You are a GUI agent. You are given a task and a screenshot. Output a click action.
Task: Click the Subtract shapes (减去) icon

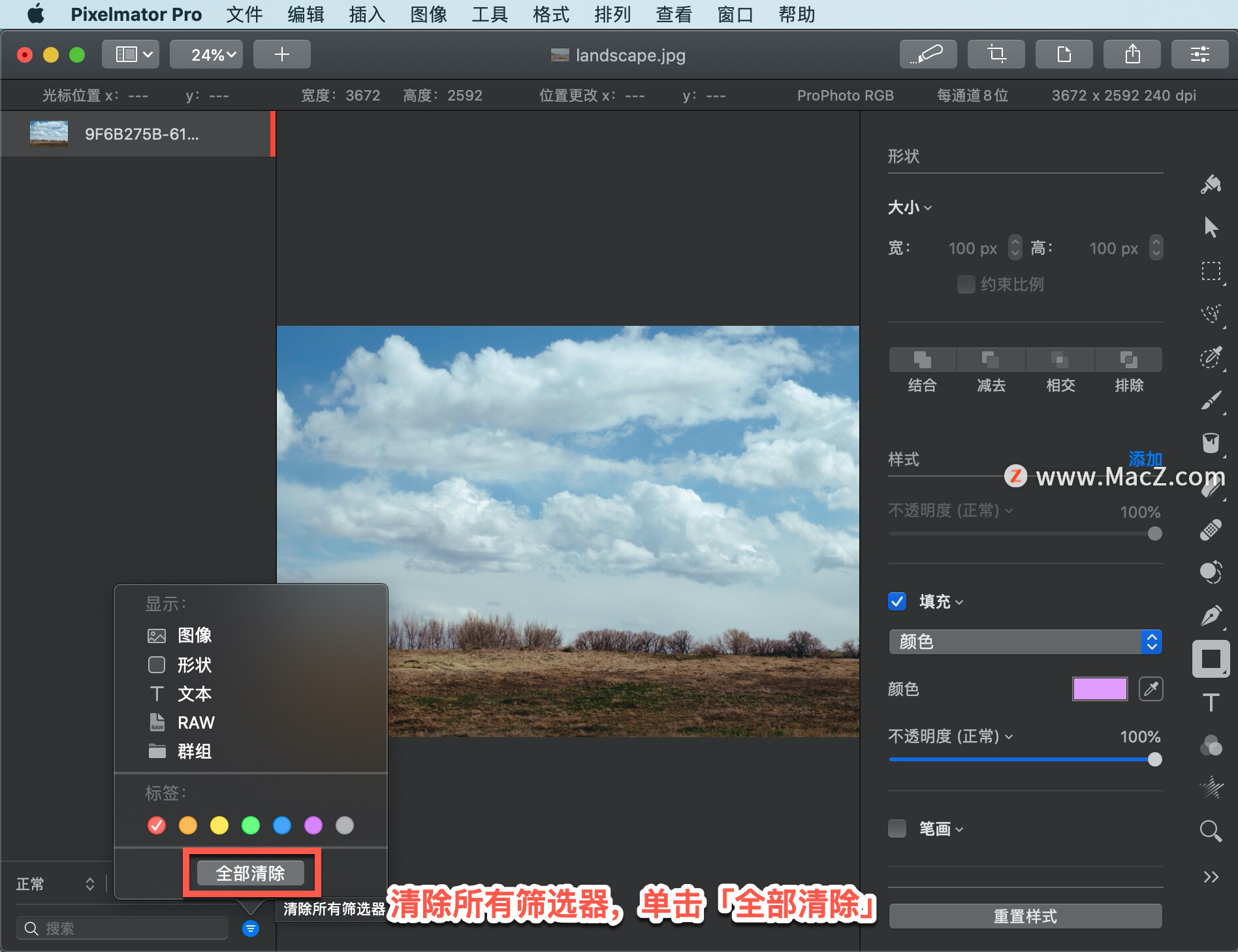[x=991, y=360]
